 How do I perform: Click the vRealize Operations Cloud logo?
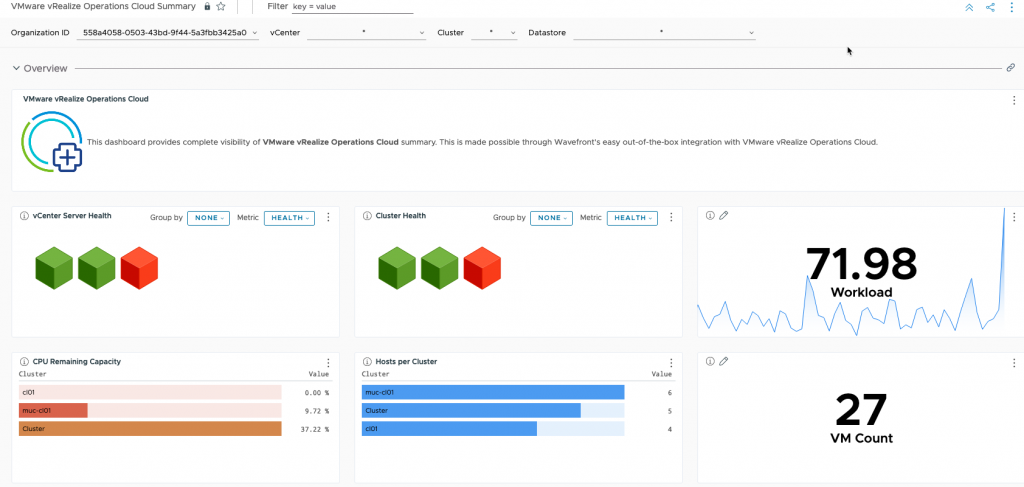point(52,142)
